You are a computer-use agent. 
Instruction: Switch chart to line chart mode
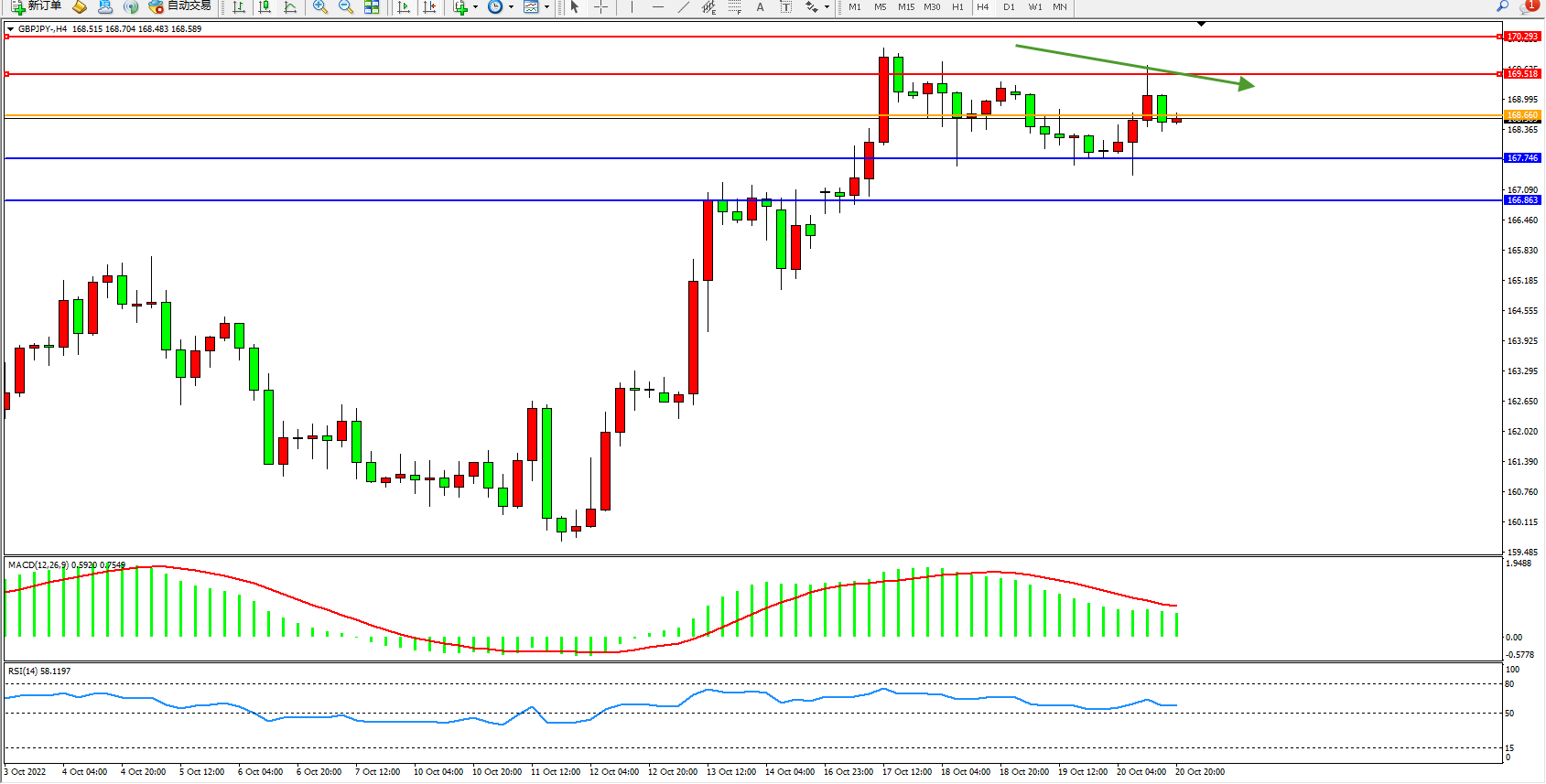[290, 7]
